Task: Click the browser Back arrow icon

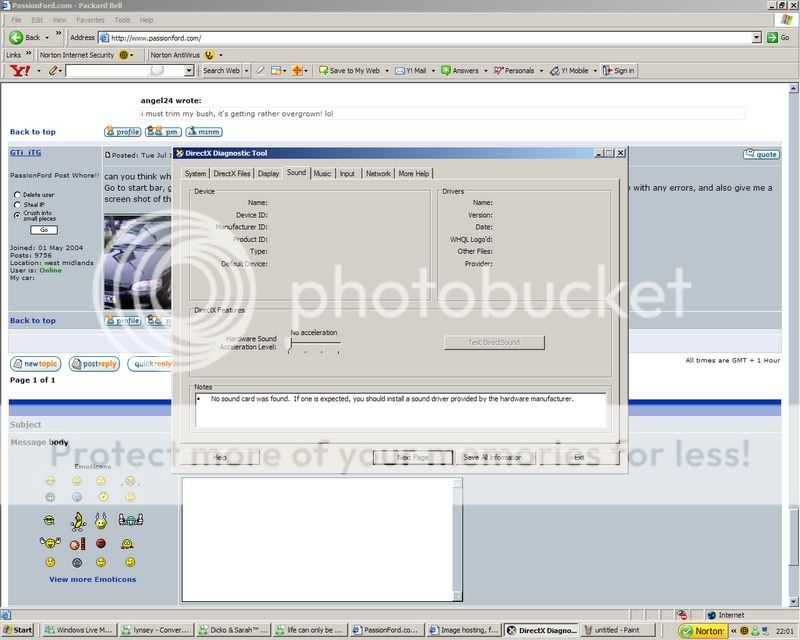Action: click(16, 37)
